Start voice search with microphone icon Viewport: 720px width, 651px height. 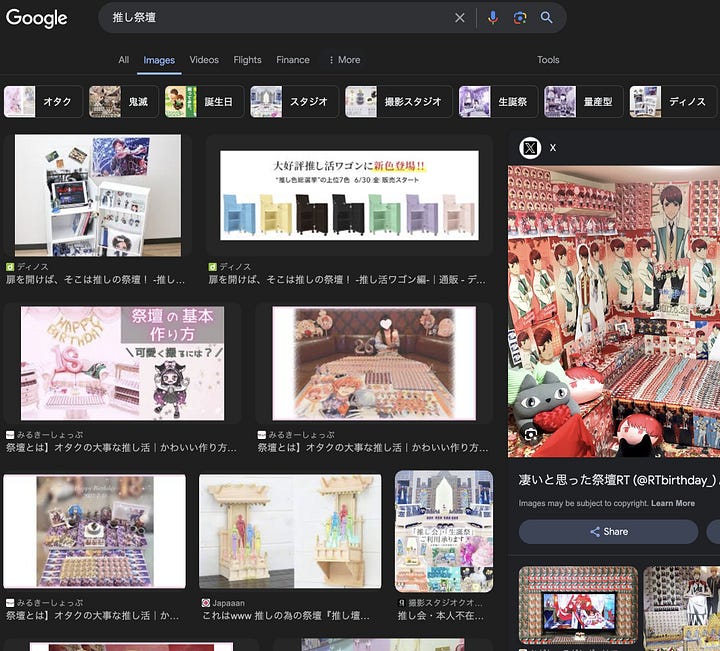coord(493,18)
